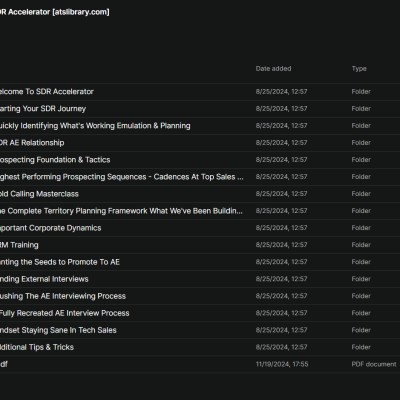Screen dimensions: 400x400
Task: Open the 'Cold Calling Masterclass' folder
Action: (200, 194)
